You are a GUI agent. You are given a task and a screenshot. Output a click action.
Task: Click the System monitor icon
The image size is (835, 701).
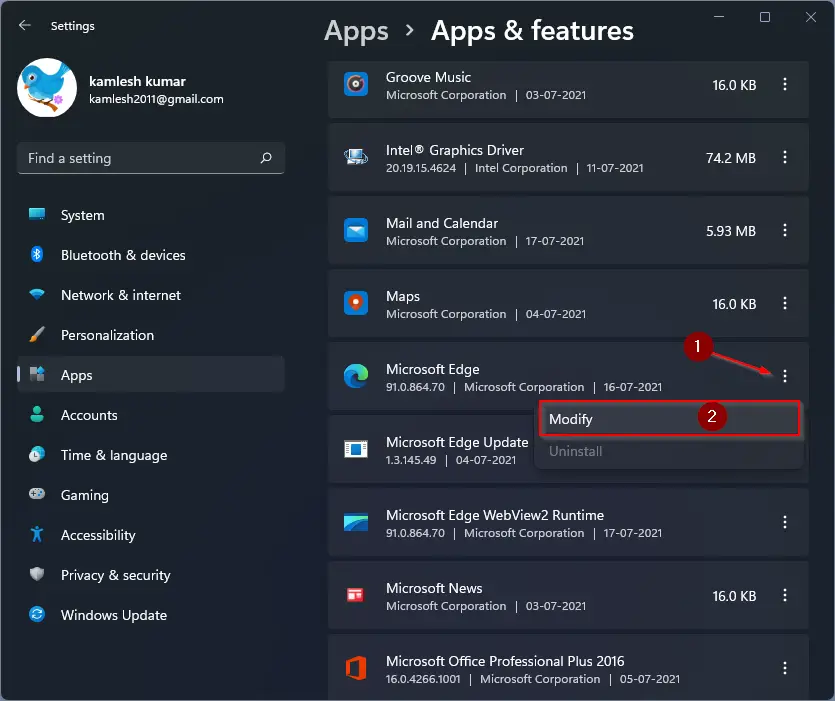click(37, 214)
